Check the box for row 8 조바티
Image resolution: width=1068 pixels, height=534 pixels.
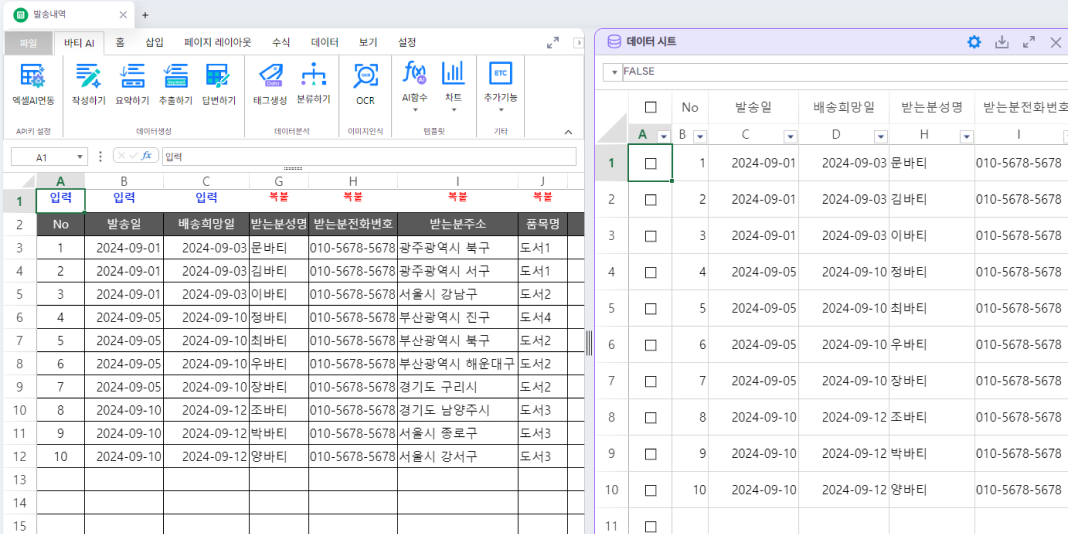point(650,418)
